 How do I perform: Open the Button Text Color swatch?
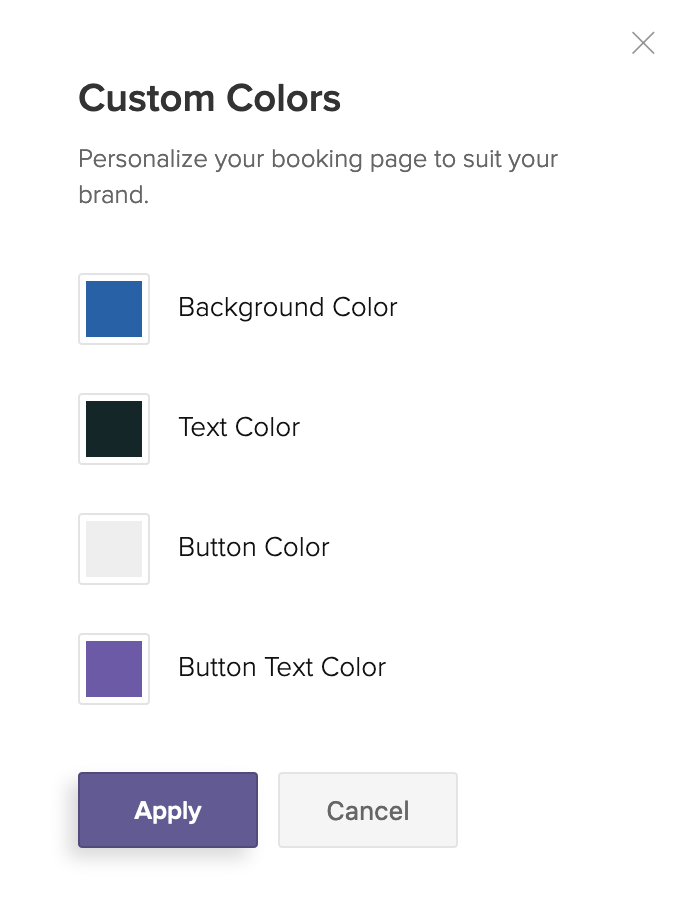tap(114, 669)
